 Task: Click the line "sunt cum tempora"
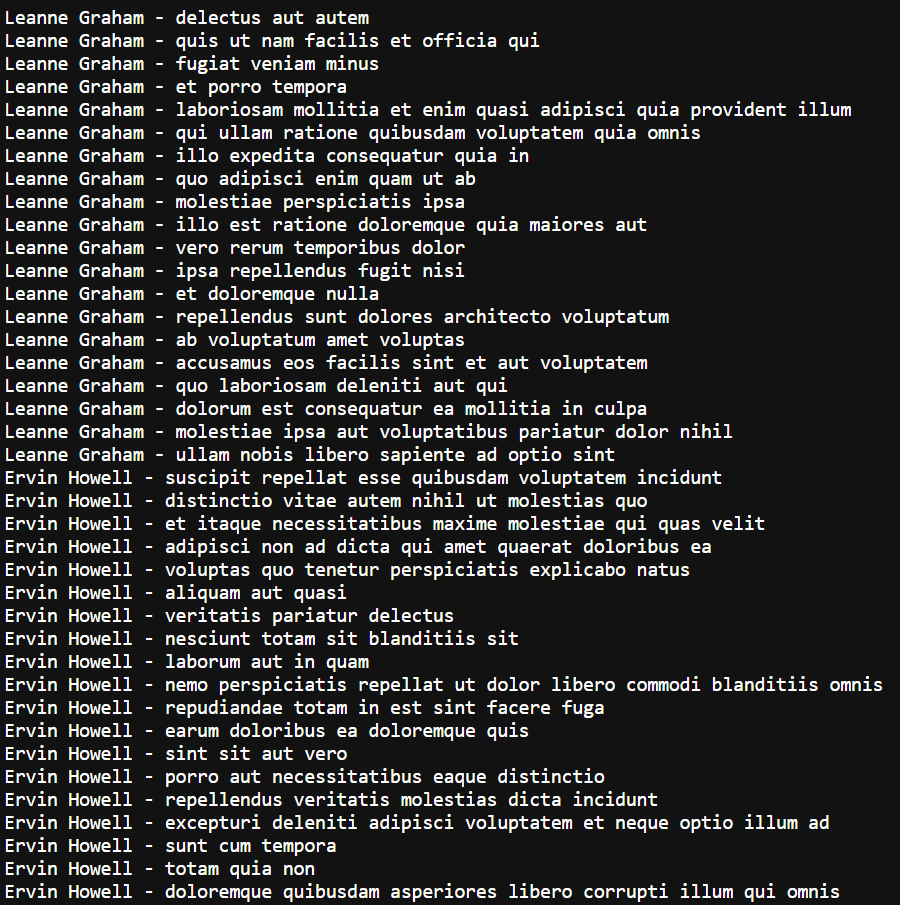(x=250, y=846)
